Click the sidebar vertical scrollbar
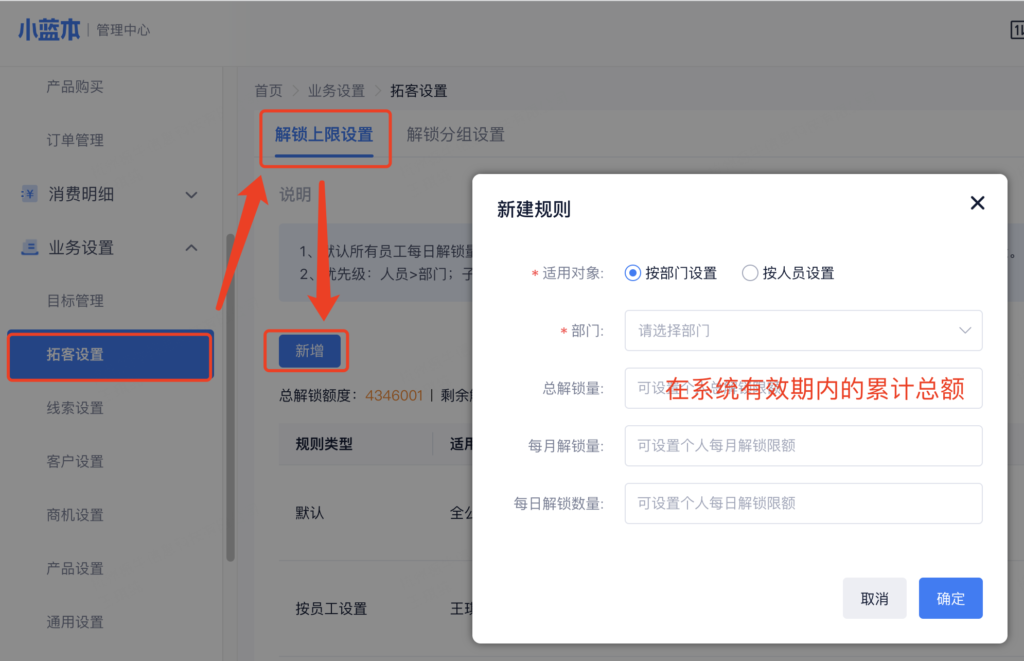Screen dimensions: 1024x661 pos(231,400)
